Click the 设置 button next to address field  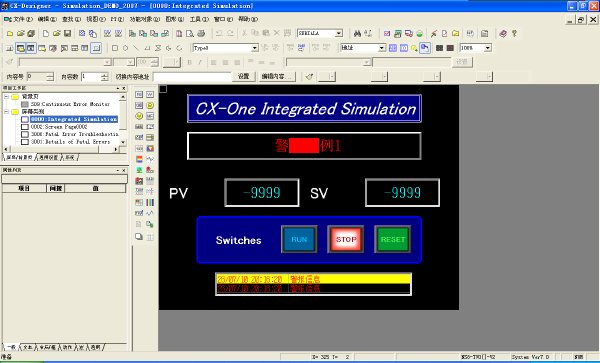243,77
